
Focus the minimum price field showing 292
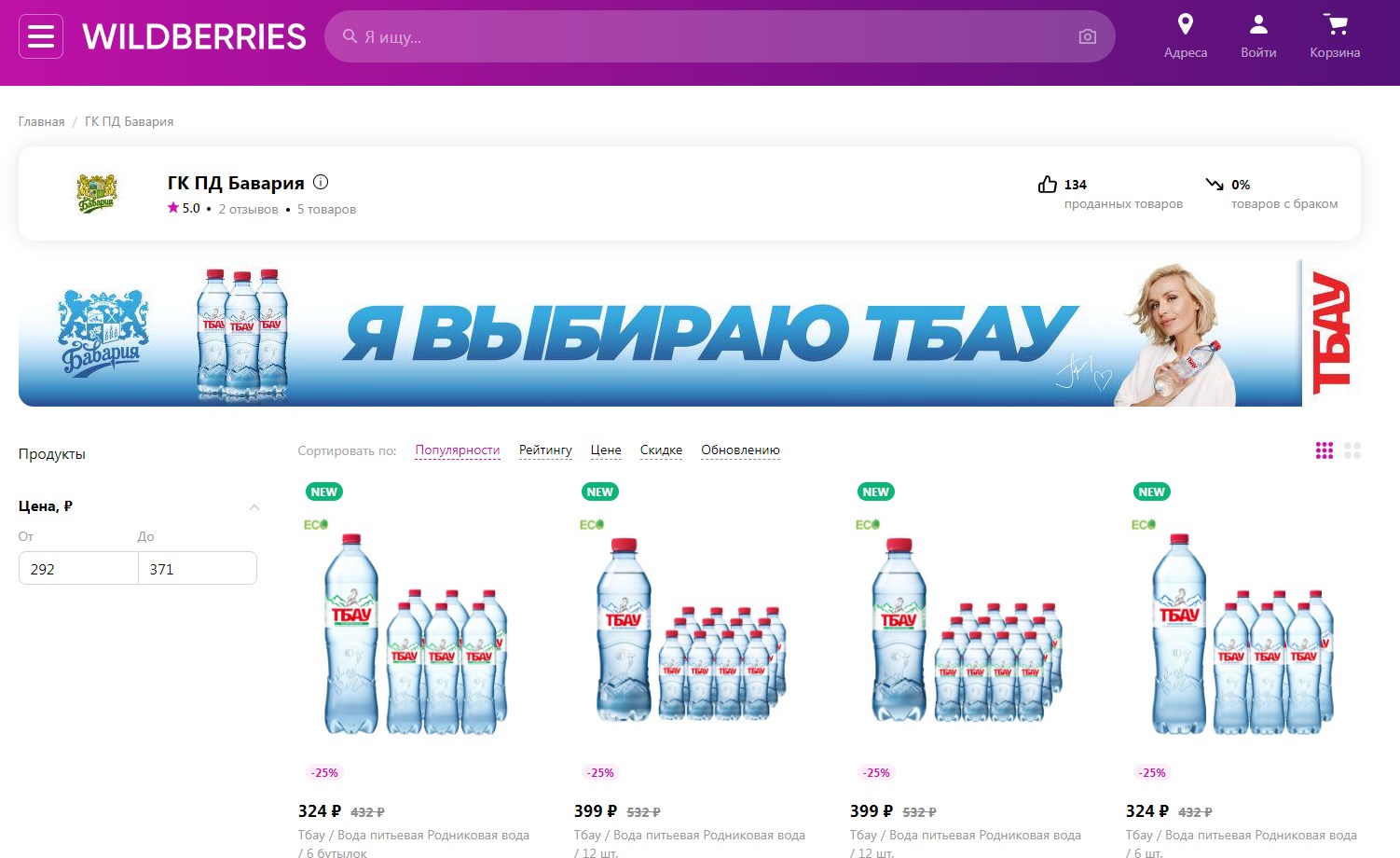coord(78,569)
